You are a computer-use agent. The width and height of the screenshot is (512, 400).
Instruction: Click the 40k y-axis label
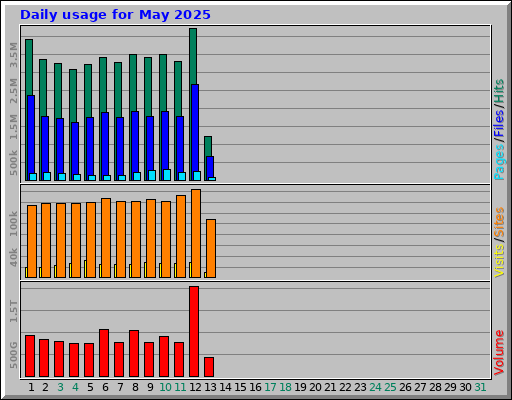pos(13,257)
